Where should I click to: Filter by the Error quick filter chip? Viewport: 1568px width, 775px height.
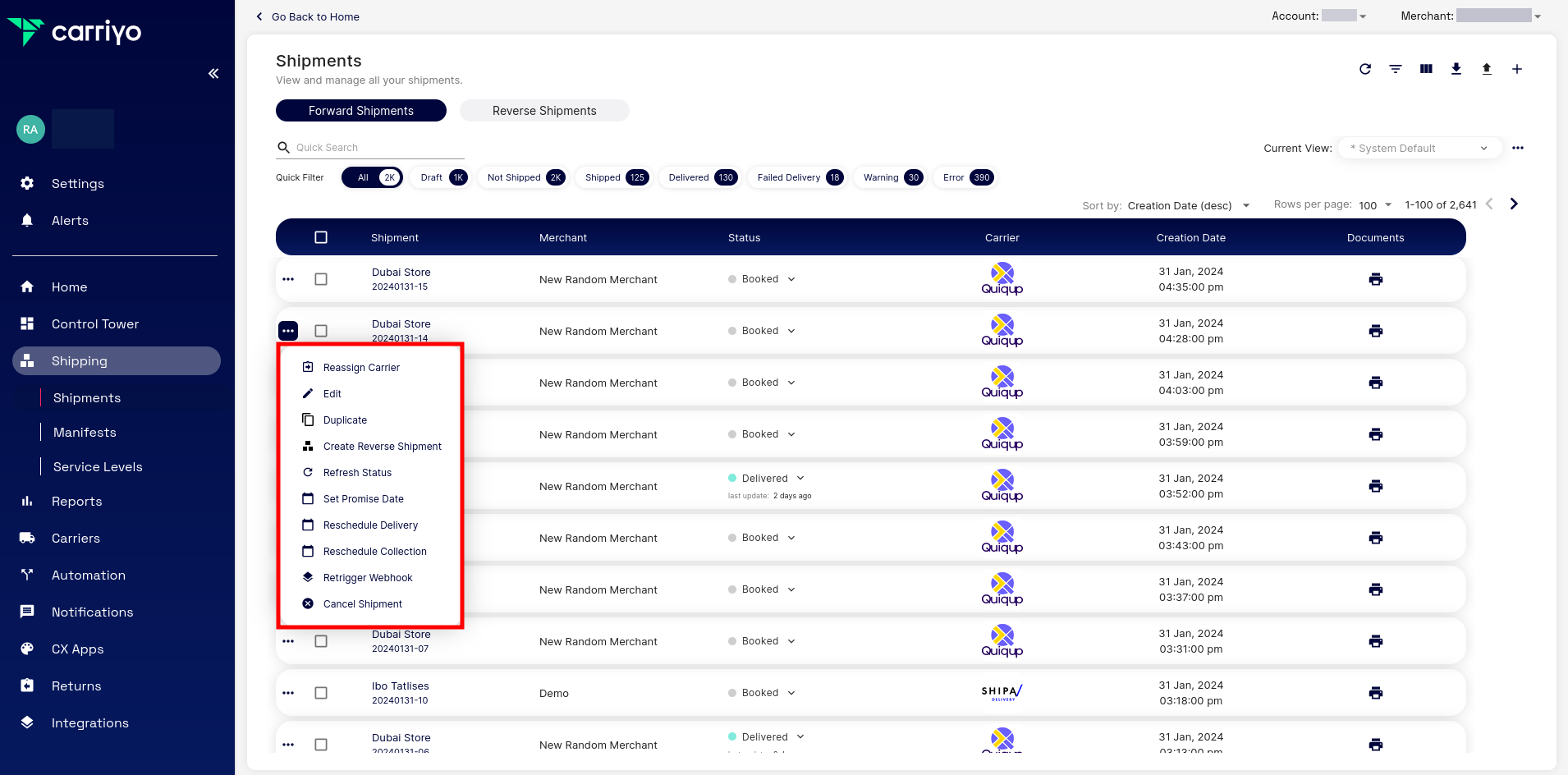(966, 177)
